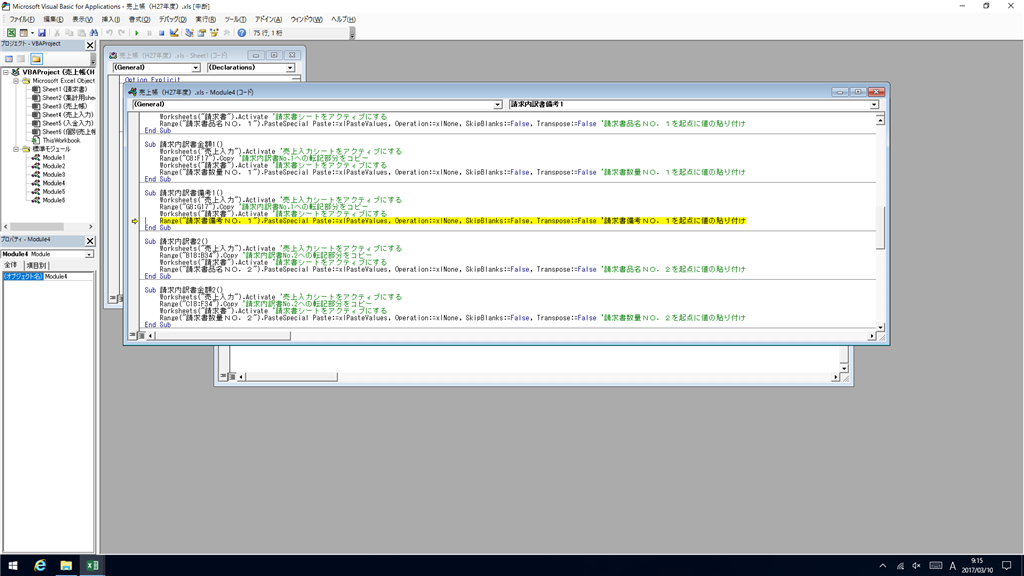Viewport: 1024px width, 576px height.
Task: Open File Explorer from the taskbar
Action: [x=66, y=566]
